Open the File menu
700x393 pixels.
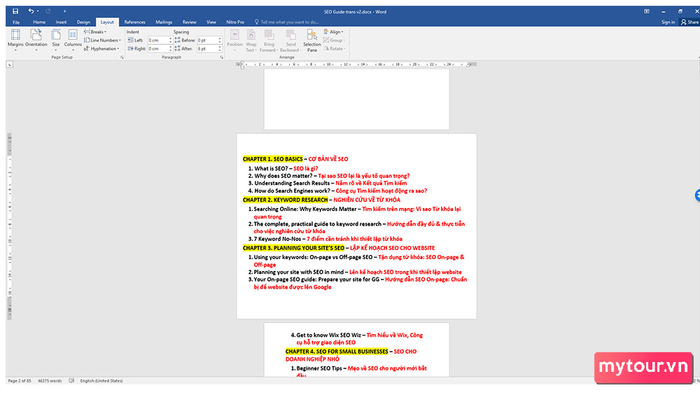[x=16, y=22]
